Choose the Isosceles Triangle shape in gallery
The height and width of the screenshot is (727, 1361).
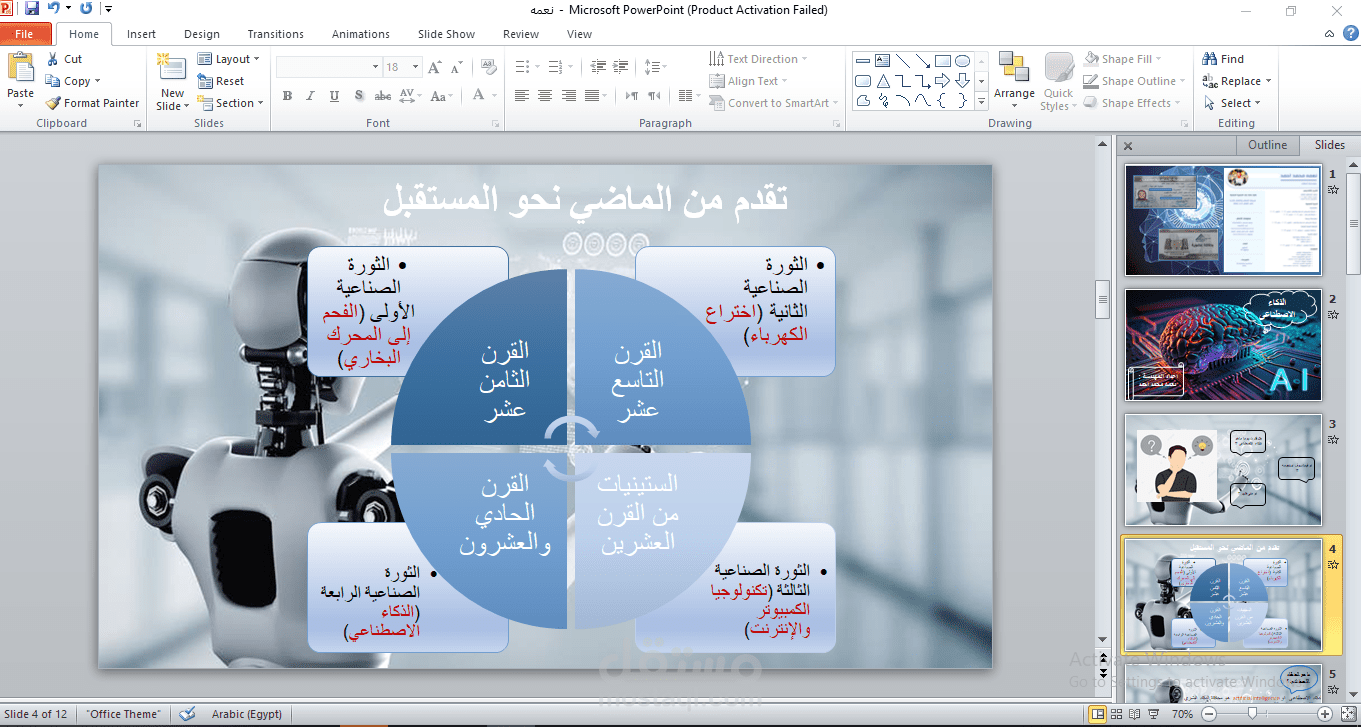[x=882, y=81]
